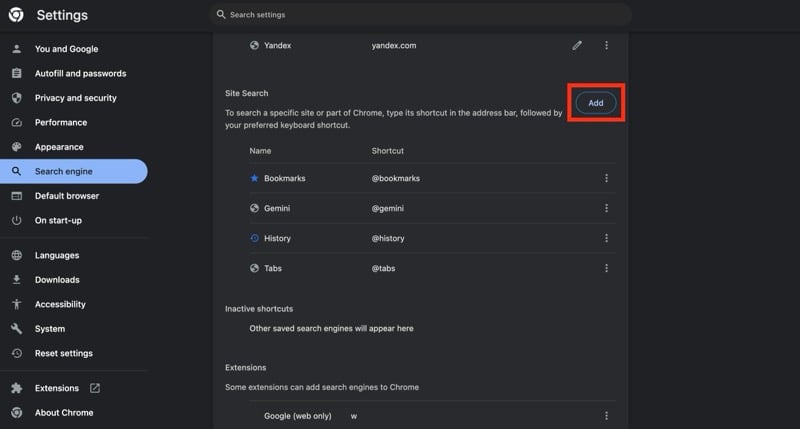Click the puzzle piece Extensions icon
Screen dimensions: 800x429
click(x=16, y=388)
